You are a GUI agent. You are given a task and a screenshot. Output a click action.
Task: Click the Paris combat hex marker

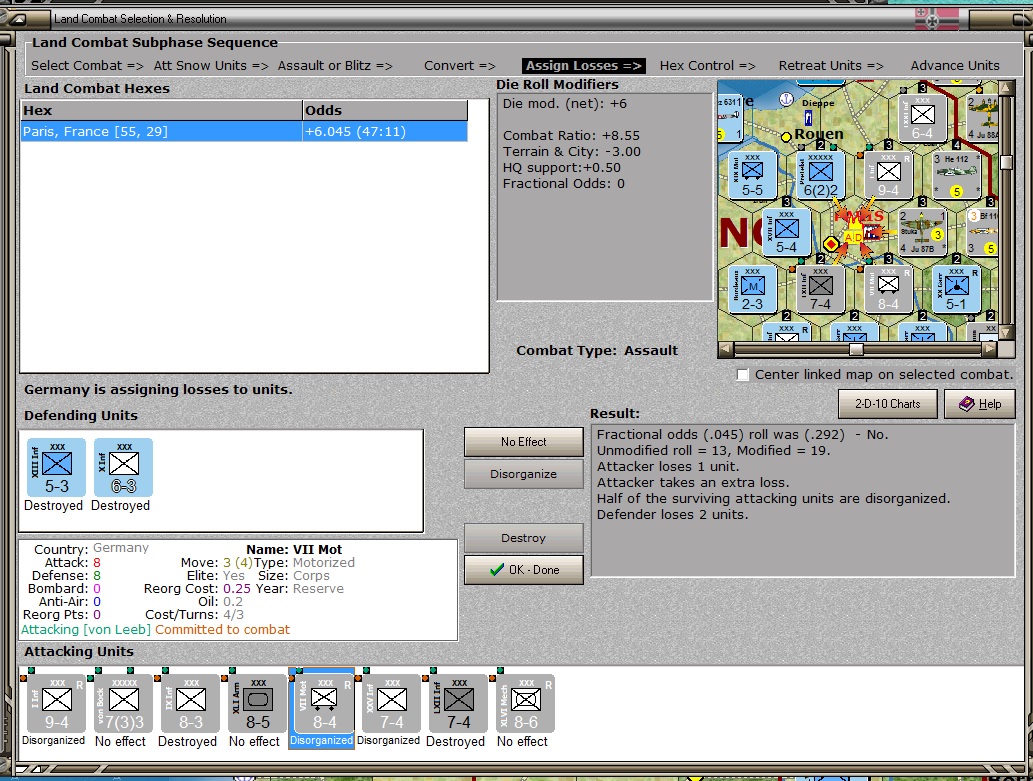pyautogui.click(x=854, y=234)
